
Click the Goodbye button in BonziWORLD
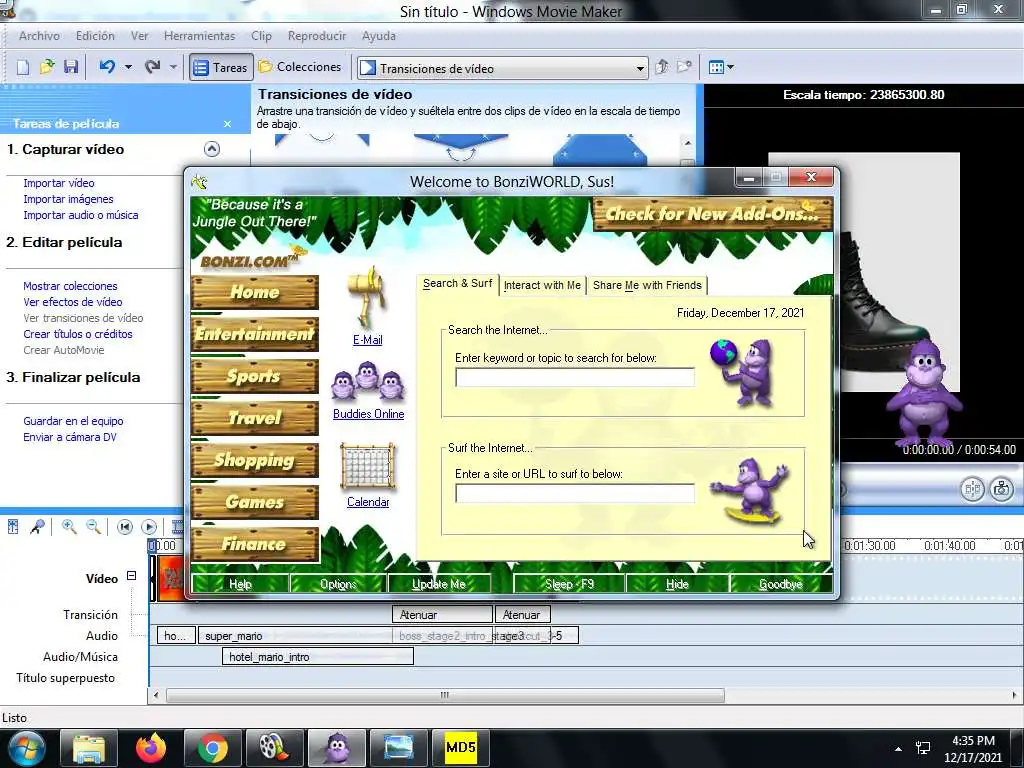tap(781, 584)
